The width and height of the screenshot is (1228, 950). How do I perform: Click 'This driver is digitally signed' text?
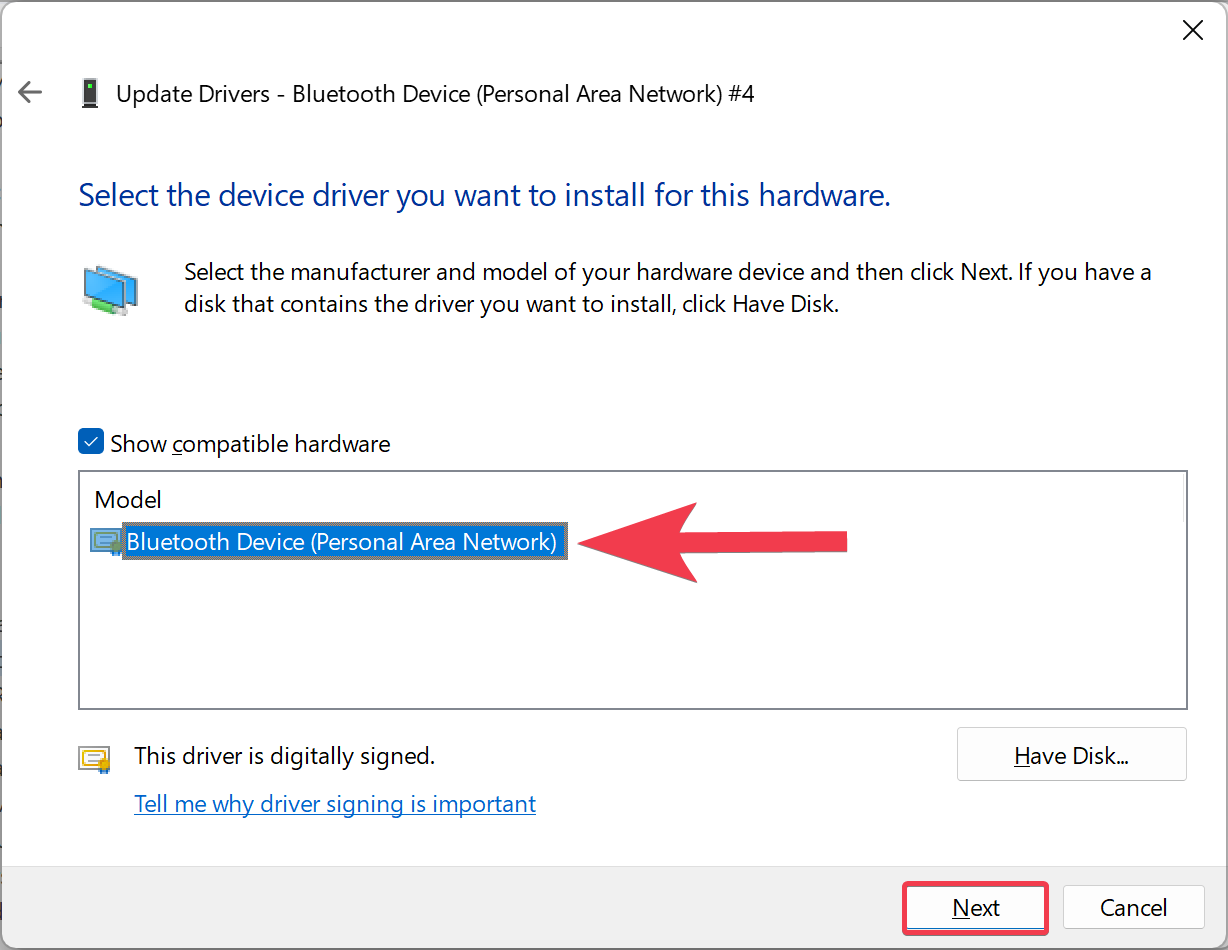285,756
